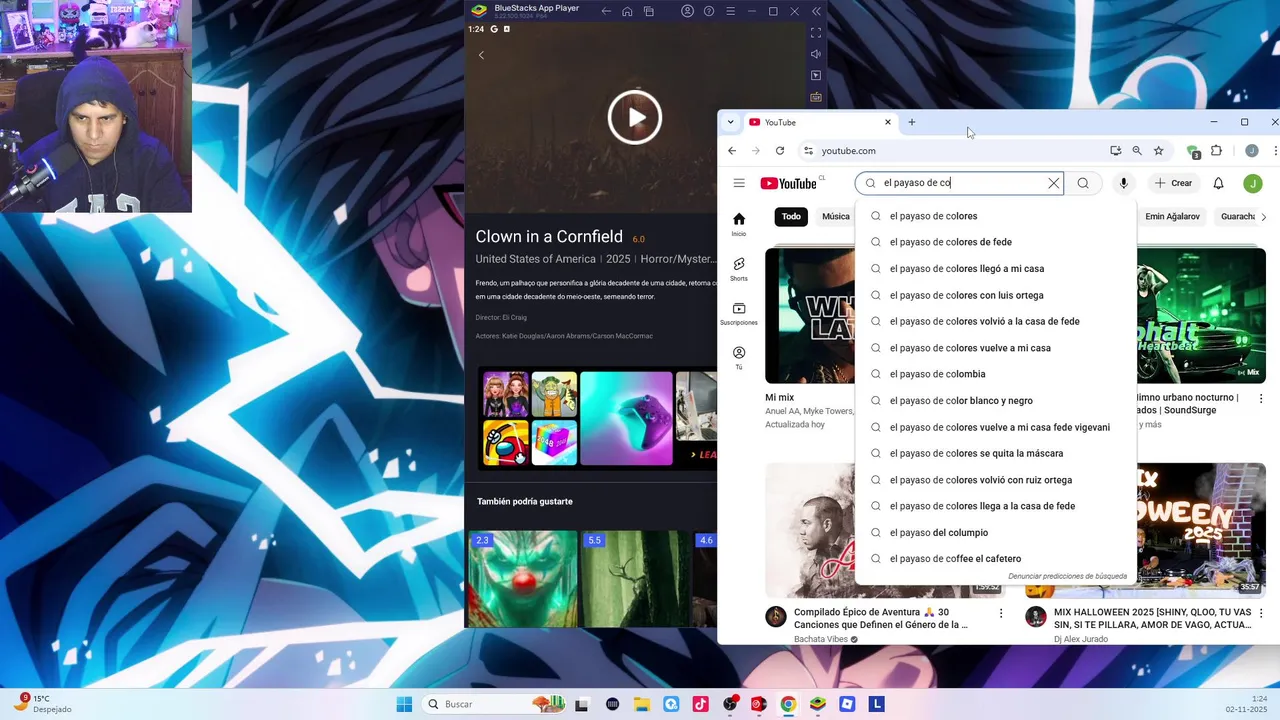This screenshot has width=1280, height=720.
Task: Open MIX HALLOWEEN 2025 video title
Action: (1152, 618)
